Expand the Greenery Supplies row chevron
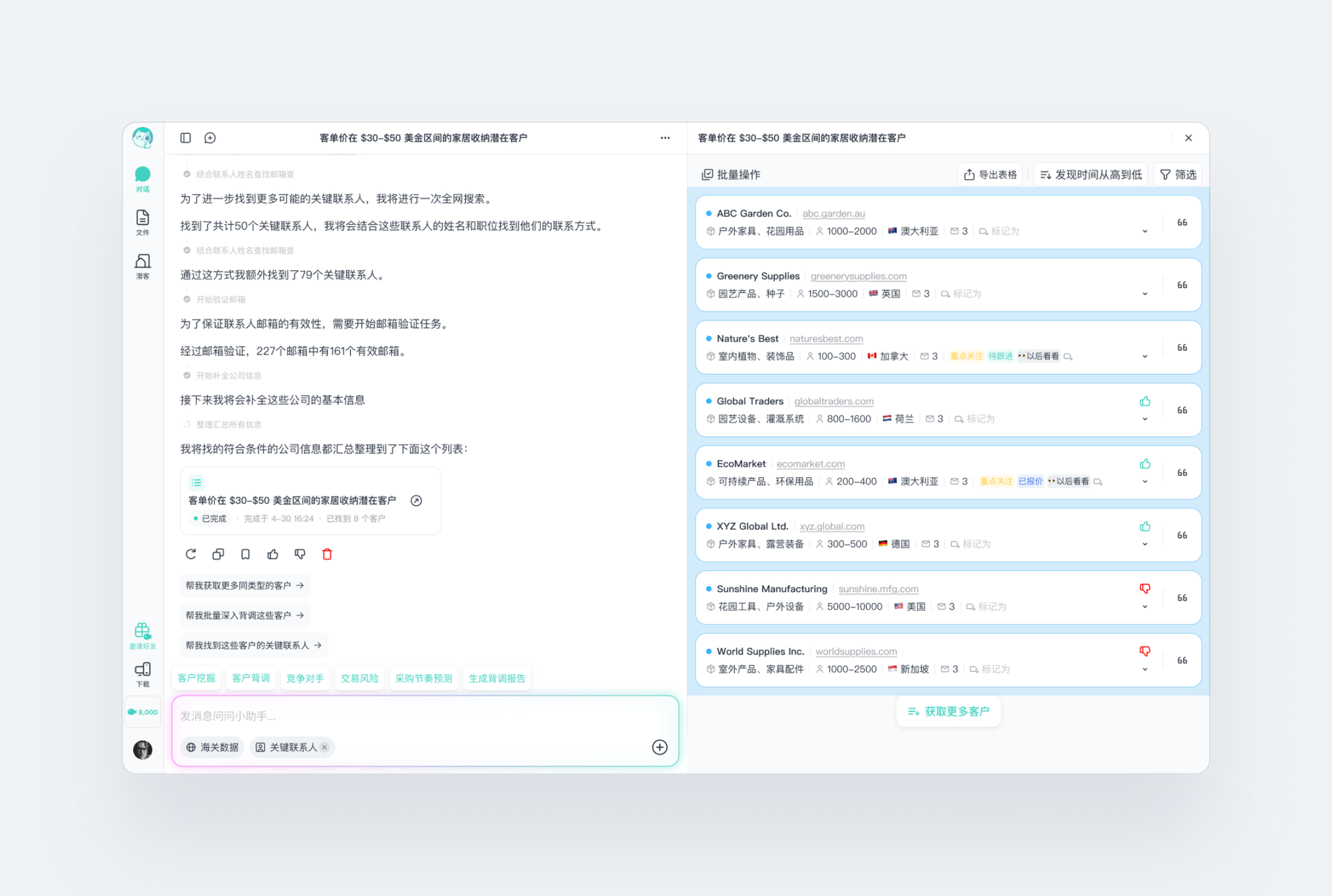The width and height of the screenshot is (1332, 896). (x=1145, y=294)
